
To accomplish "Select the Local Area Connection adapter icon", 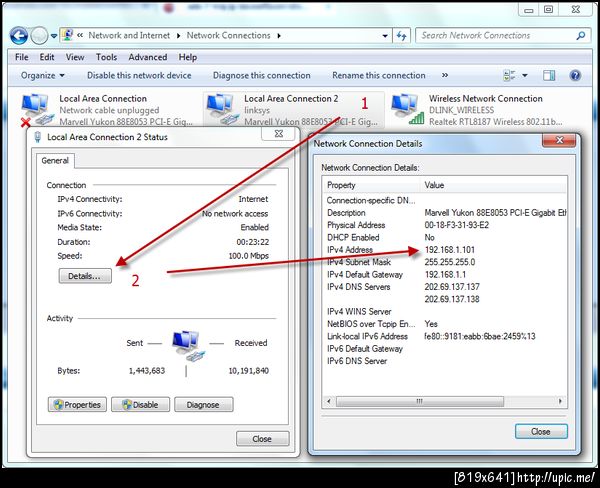I will coord(36,109).
